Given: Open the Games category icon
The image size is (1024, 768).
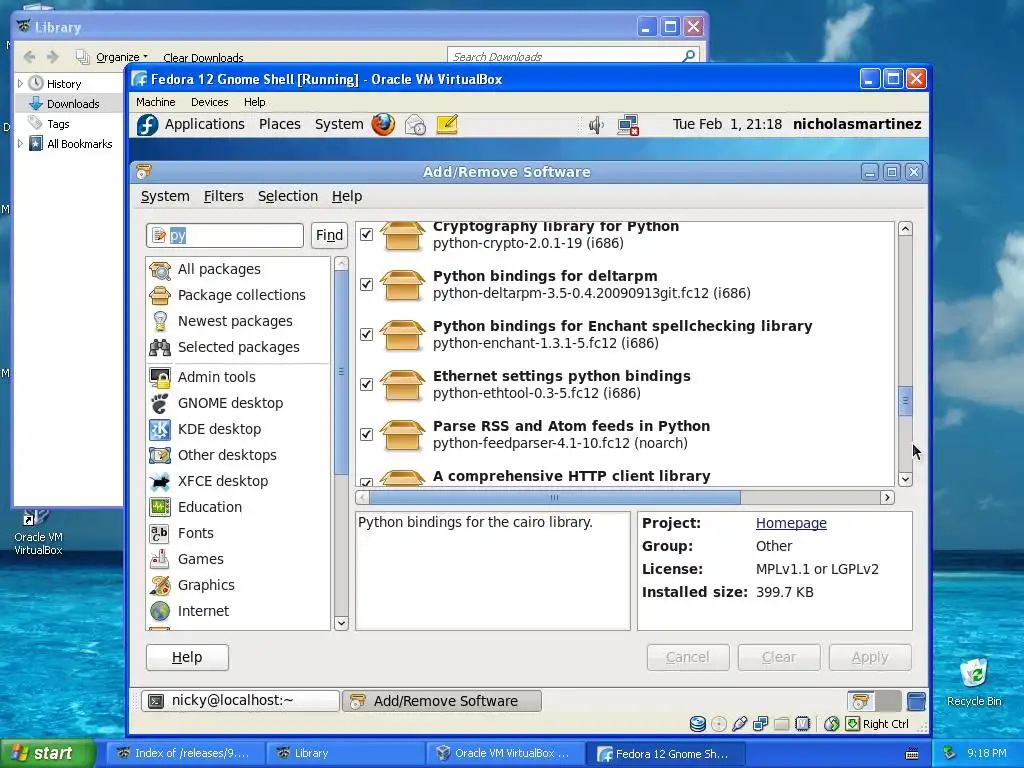Looking at the screenshot, I should [x=160, y=559].
